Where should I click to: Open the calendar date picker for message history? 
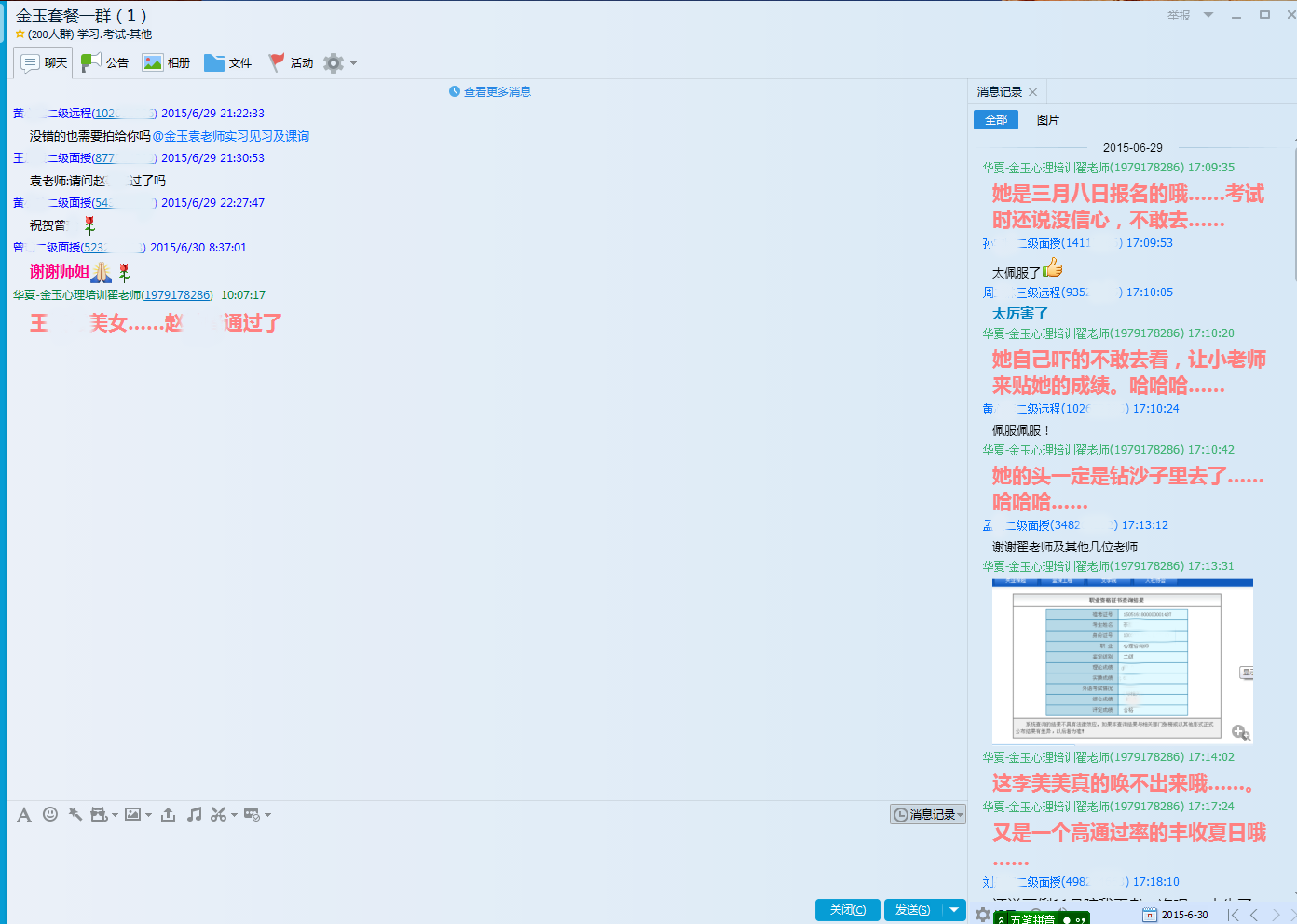click(1150, 915)
